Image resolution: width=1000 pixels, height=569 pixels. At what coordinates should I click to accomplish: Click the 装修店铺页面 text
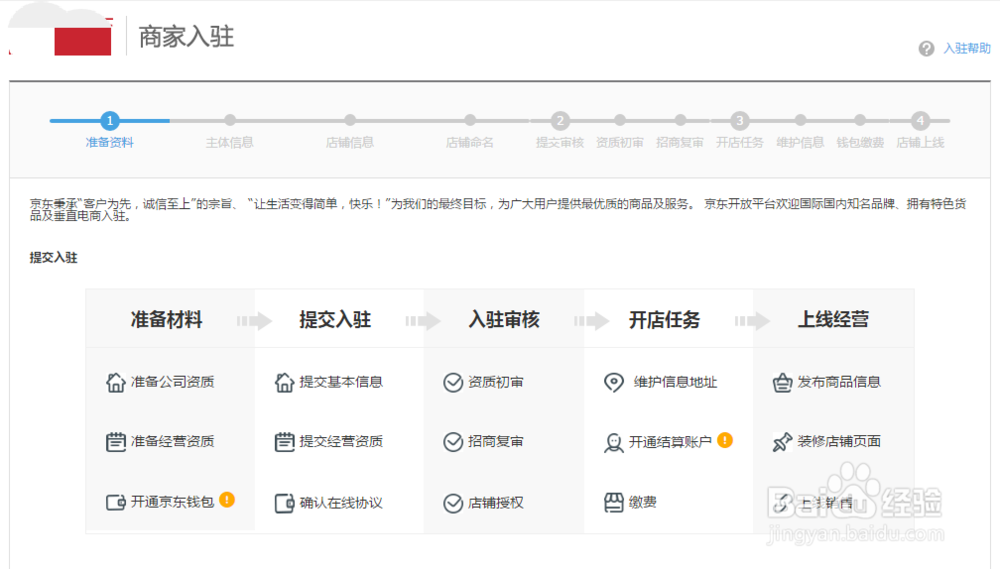[839, 441]
